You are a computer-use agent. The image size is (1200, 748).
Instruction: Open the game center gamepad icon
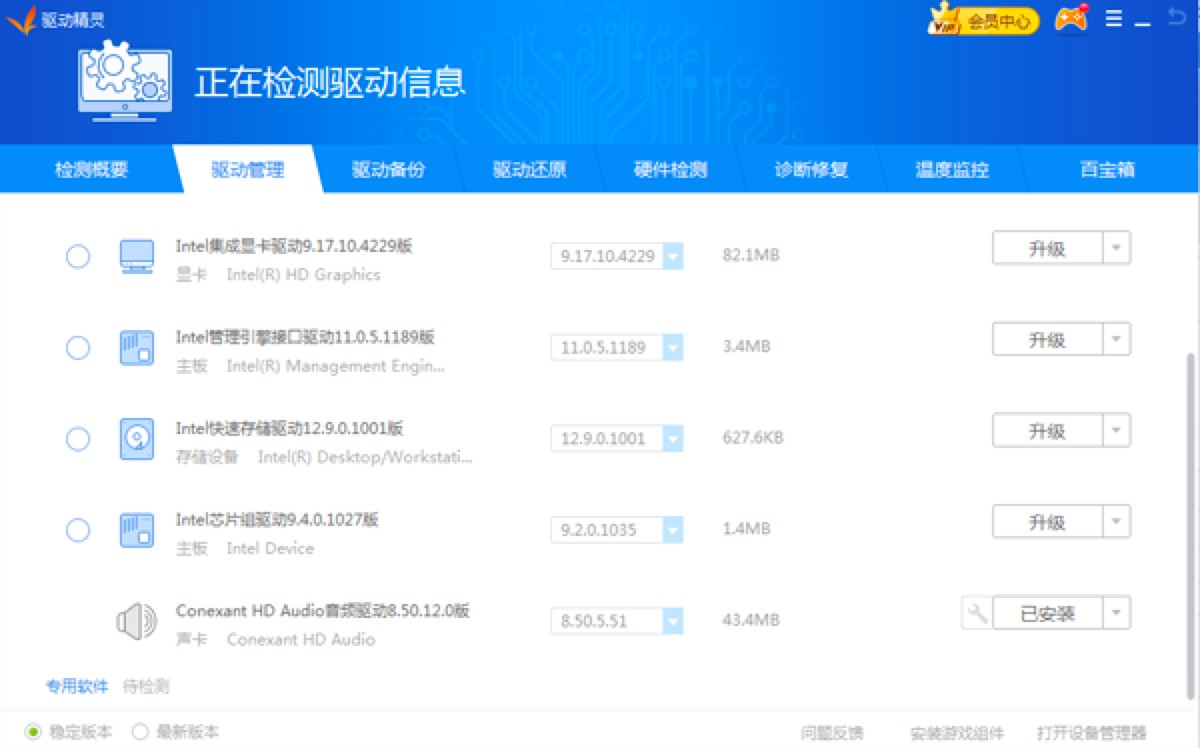[x=1070, y=19]
